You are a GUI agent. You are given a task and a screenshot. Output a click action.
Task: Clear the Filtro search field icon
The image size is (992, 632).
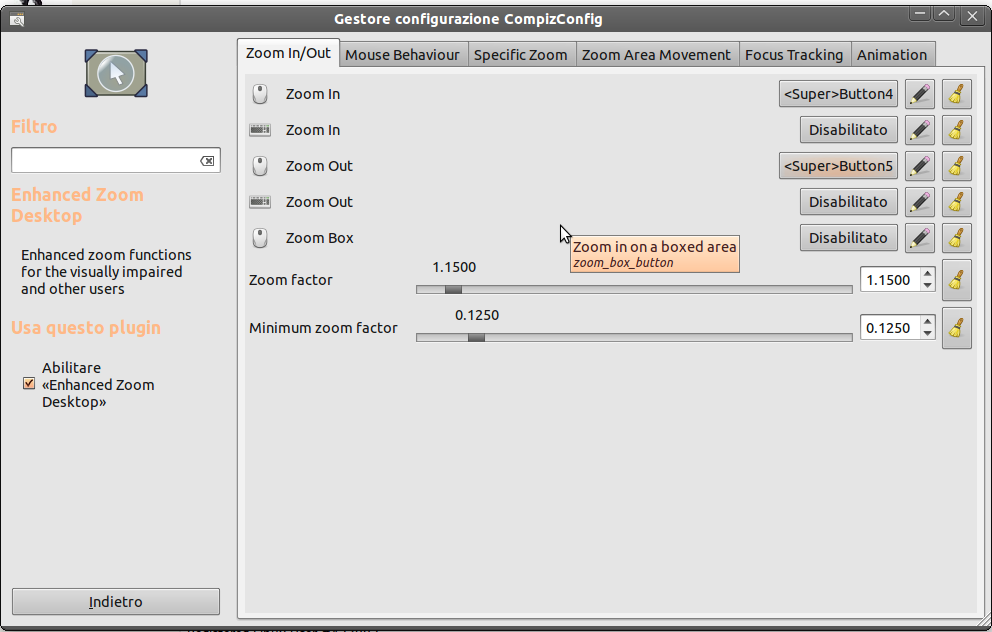208,161
